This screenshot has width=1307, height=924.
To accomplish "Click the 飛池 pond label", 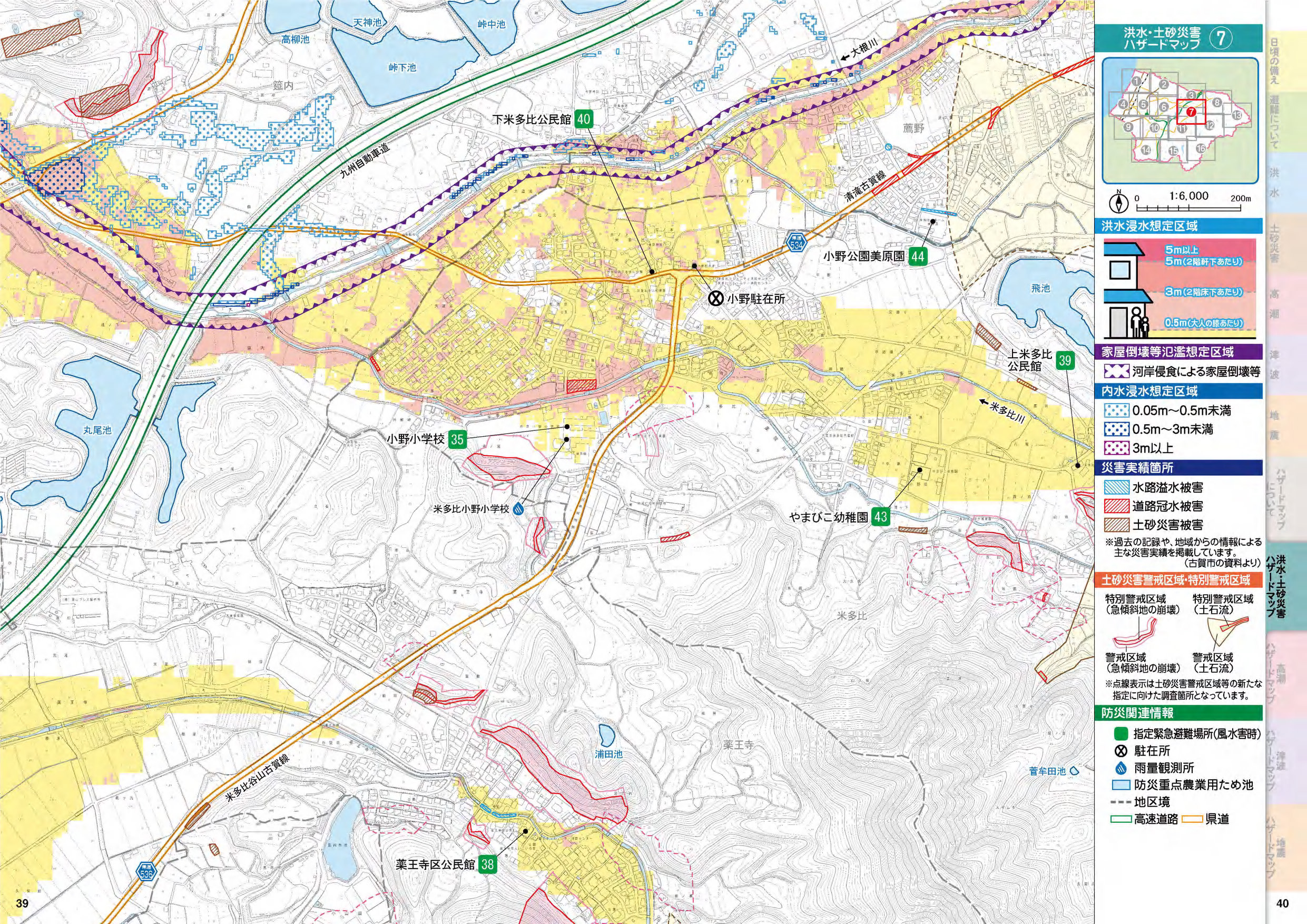I will [1040, 288].
